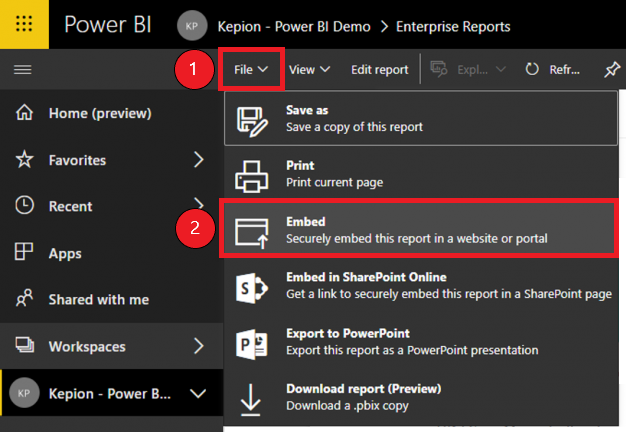The image size is (626, 432).
Task: Select Kepion - Power B... workspace
Action: tap(112, 393)
